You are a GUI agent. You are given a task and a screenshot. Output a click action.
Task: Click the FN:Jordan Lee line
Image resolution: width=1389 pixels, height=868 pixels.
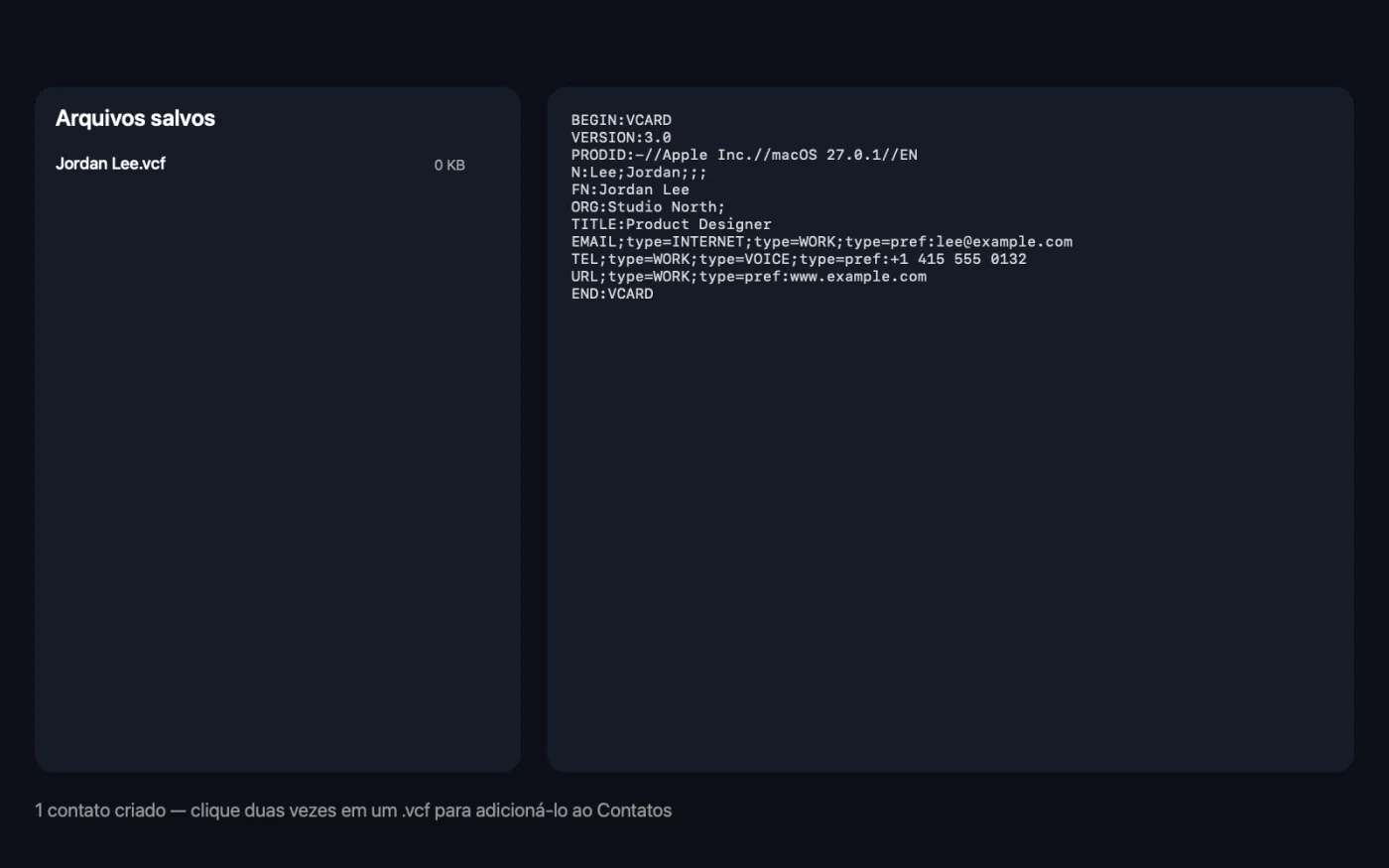[x=630, y=189]
